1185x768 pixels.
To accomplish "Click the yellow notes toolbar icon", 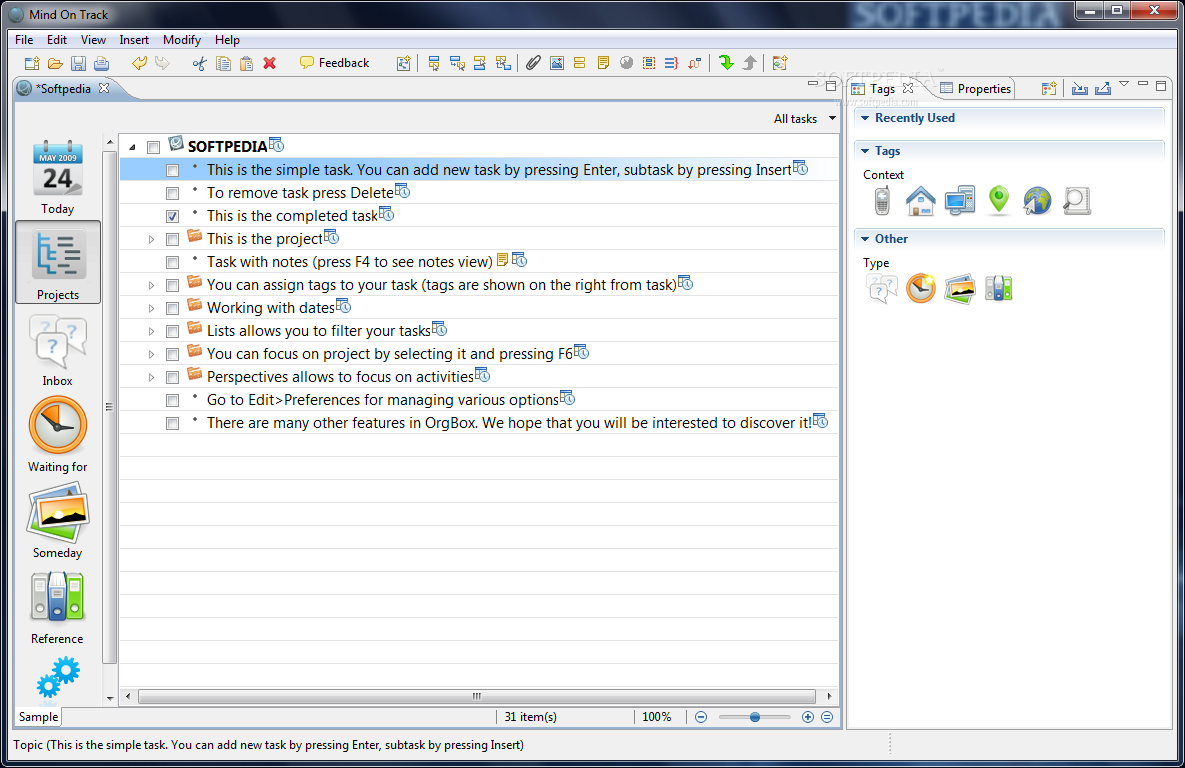I will (x=603, y=63).
